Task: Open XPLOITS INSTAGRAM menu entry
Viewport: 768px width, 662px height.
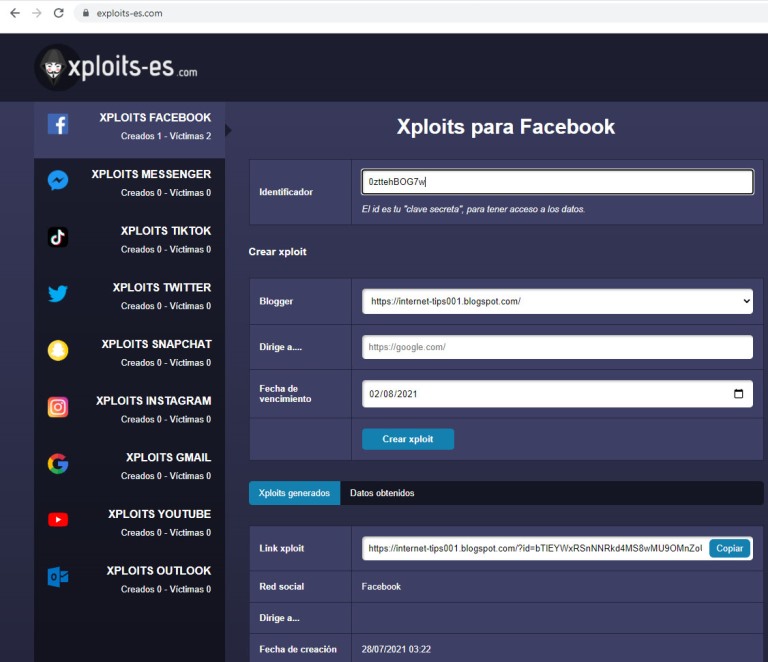Action: point(129,413)
